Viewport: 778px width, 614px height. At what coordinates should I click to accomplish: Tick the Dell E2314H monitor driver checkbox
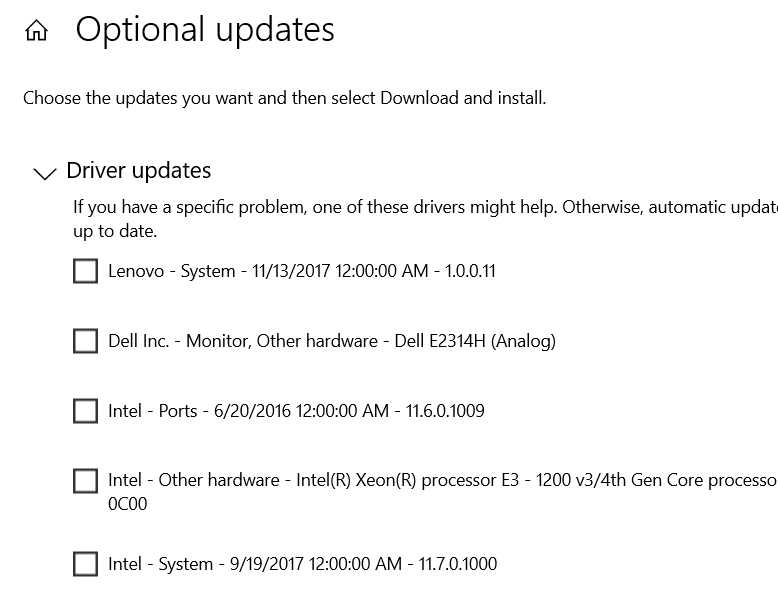(x=85, y=341)
